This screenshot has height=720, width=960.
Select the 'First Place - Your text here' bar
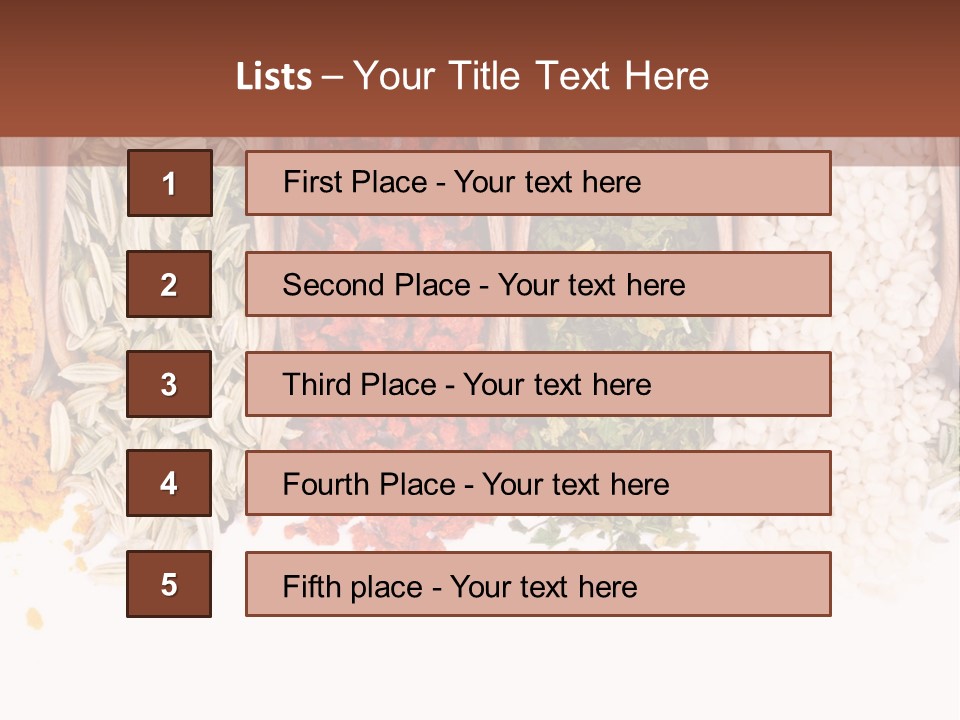pos(538,183)
